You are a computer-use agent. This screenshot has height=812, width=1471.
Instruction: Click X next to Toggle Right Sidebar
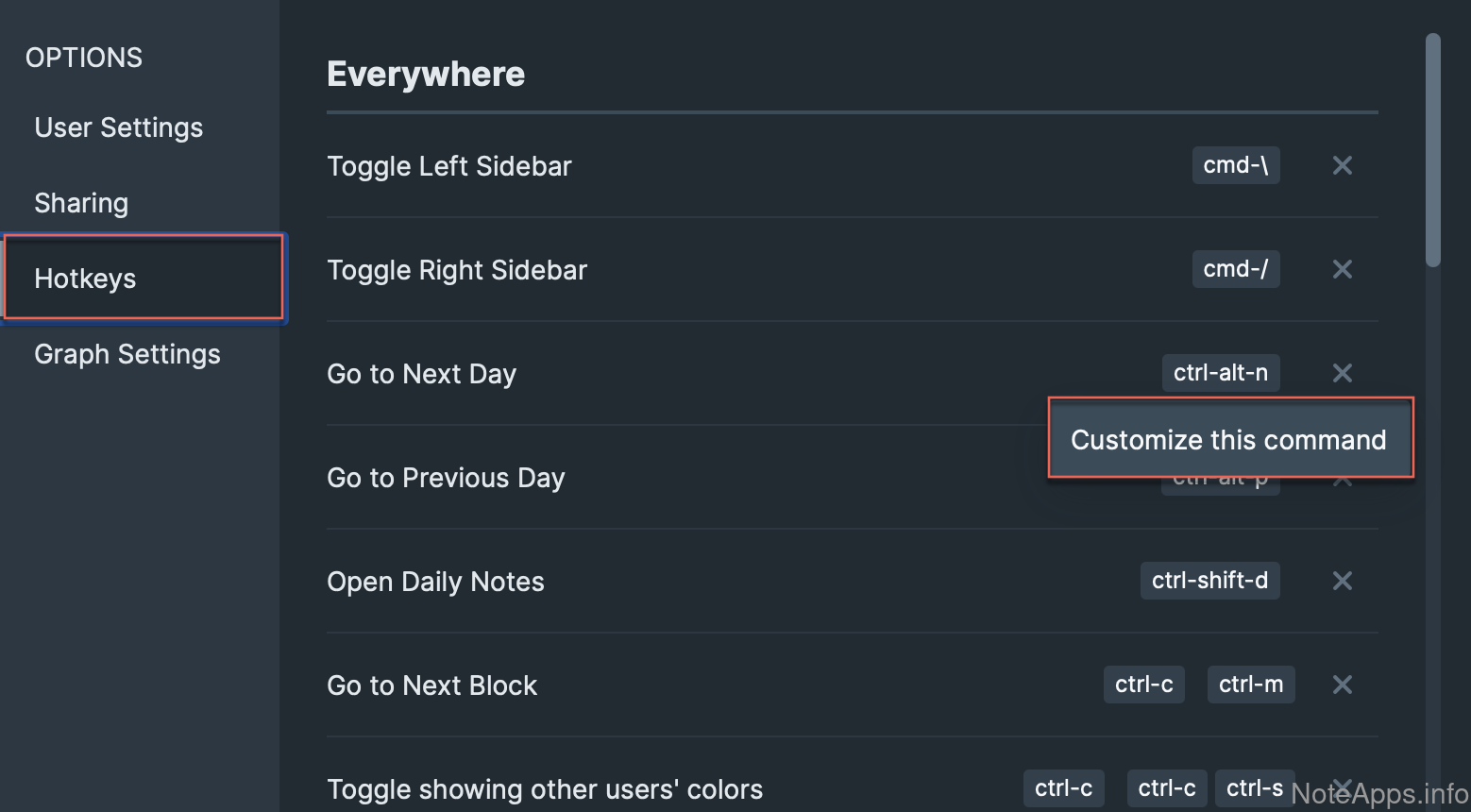point(1342,269)
